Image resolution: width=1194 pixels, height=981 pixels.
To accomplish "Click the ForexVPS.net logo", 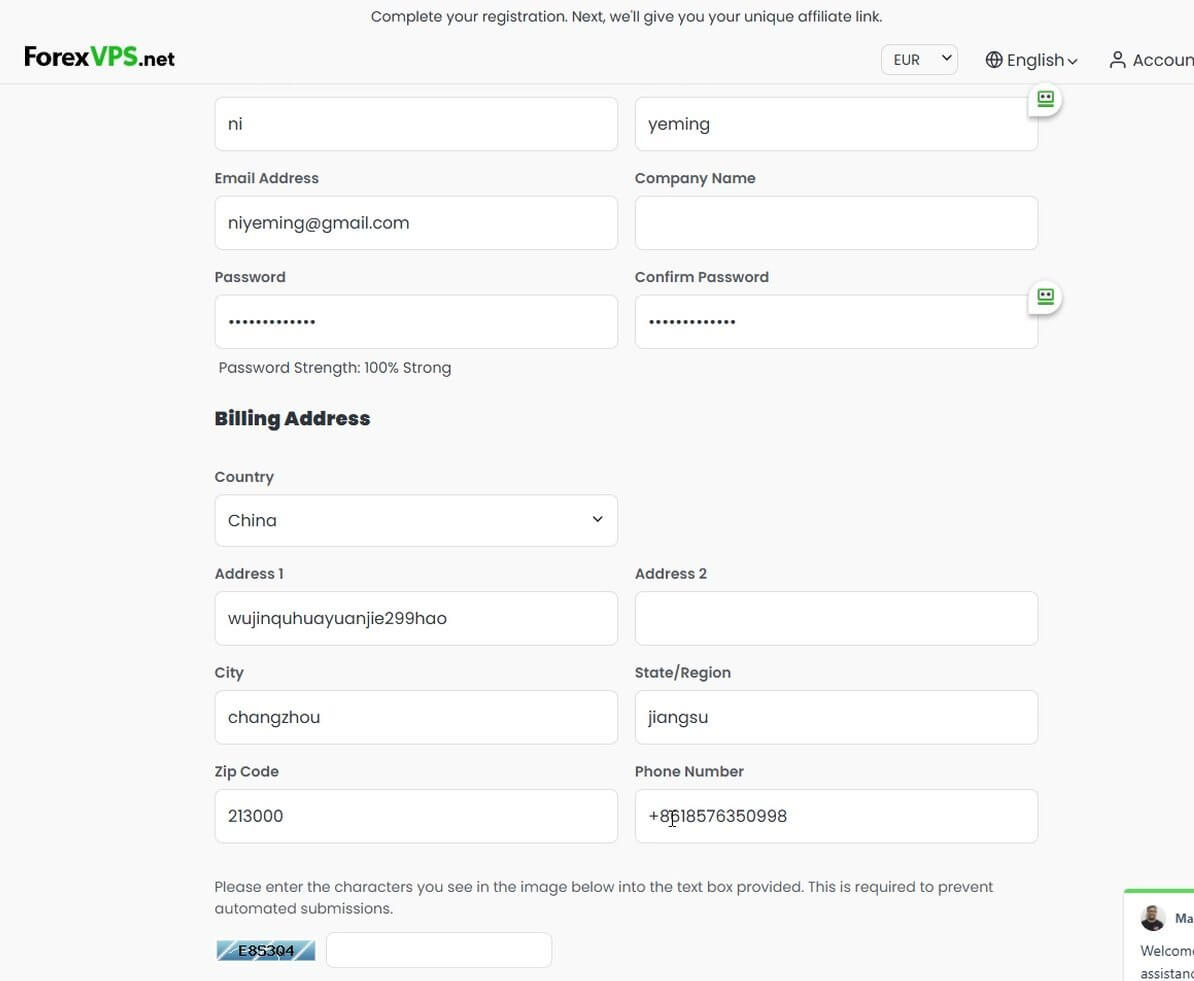I will 100,57.
